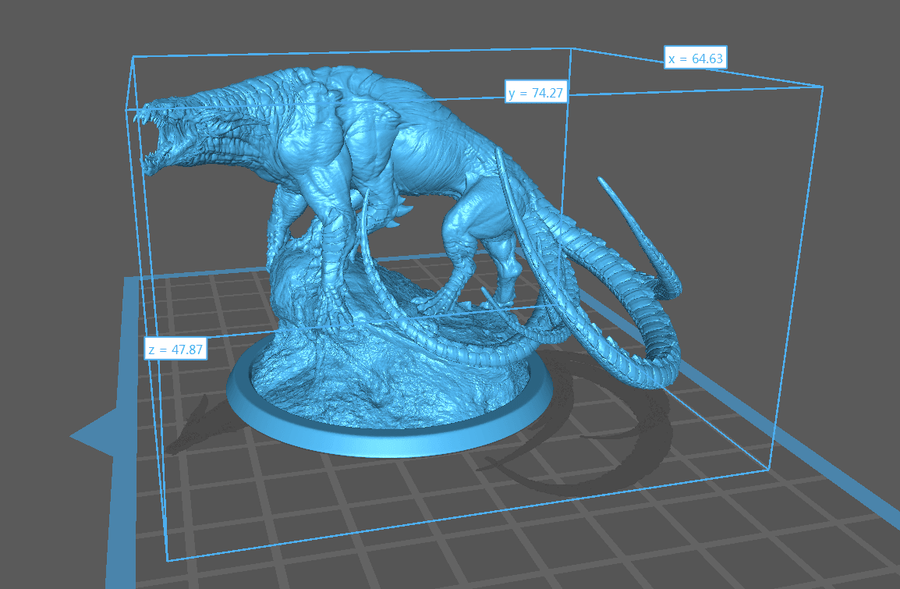Click the tail's shadow on build plate
The width and height of the screenshot is (900, 589).
pyautogui.click(x=560, y=470)
